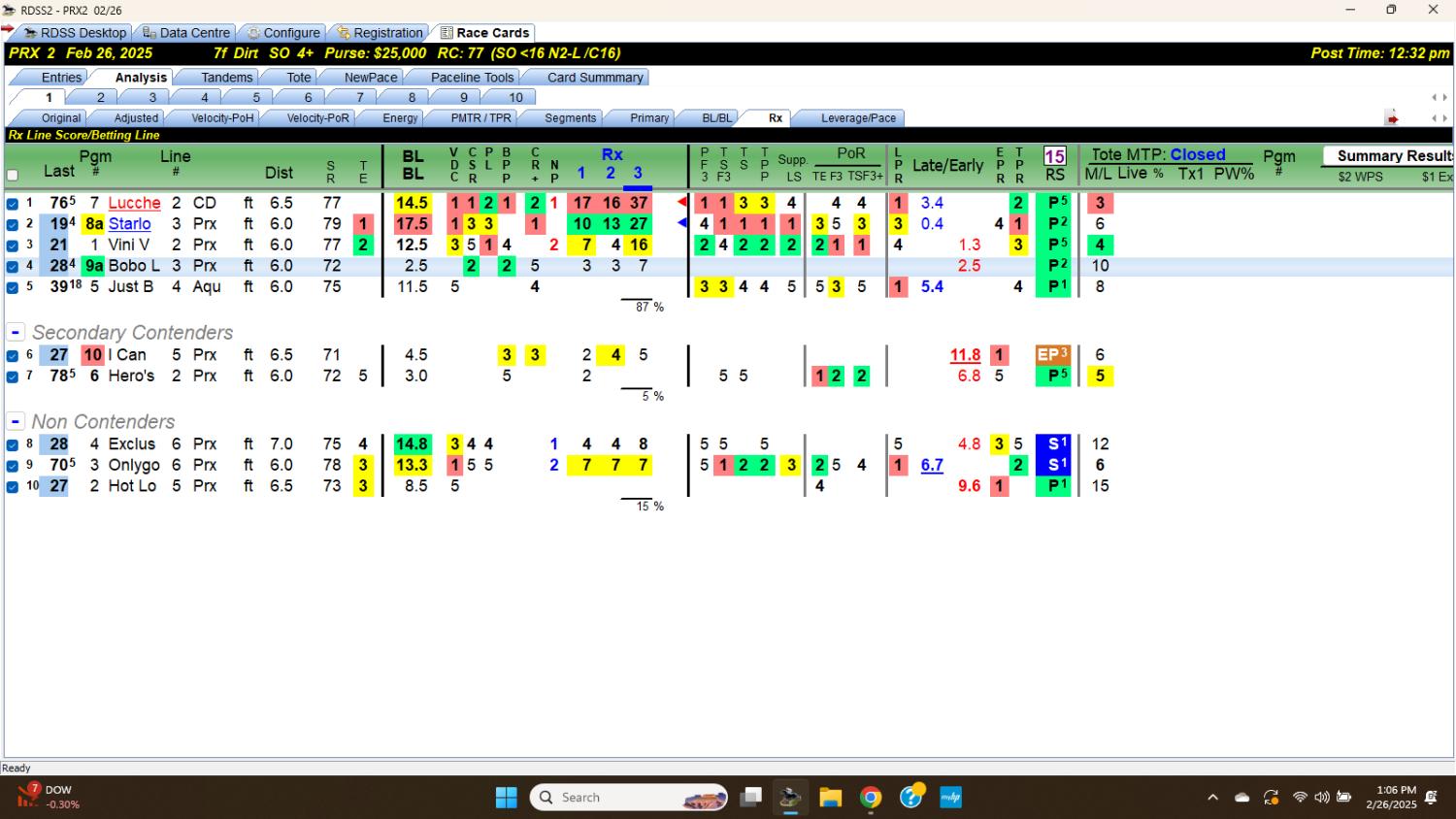Select race 5 tab
Image resolution: width=1456 pixels, height=819 pixels.
coord(256,97)
